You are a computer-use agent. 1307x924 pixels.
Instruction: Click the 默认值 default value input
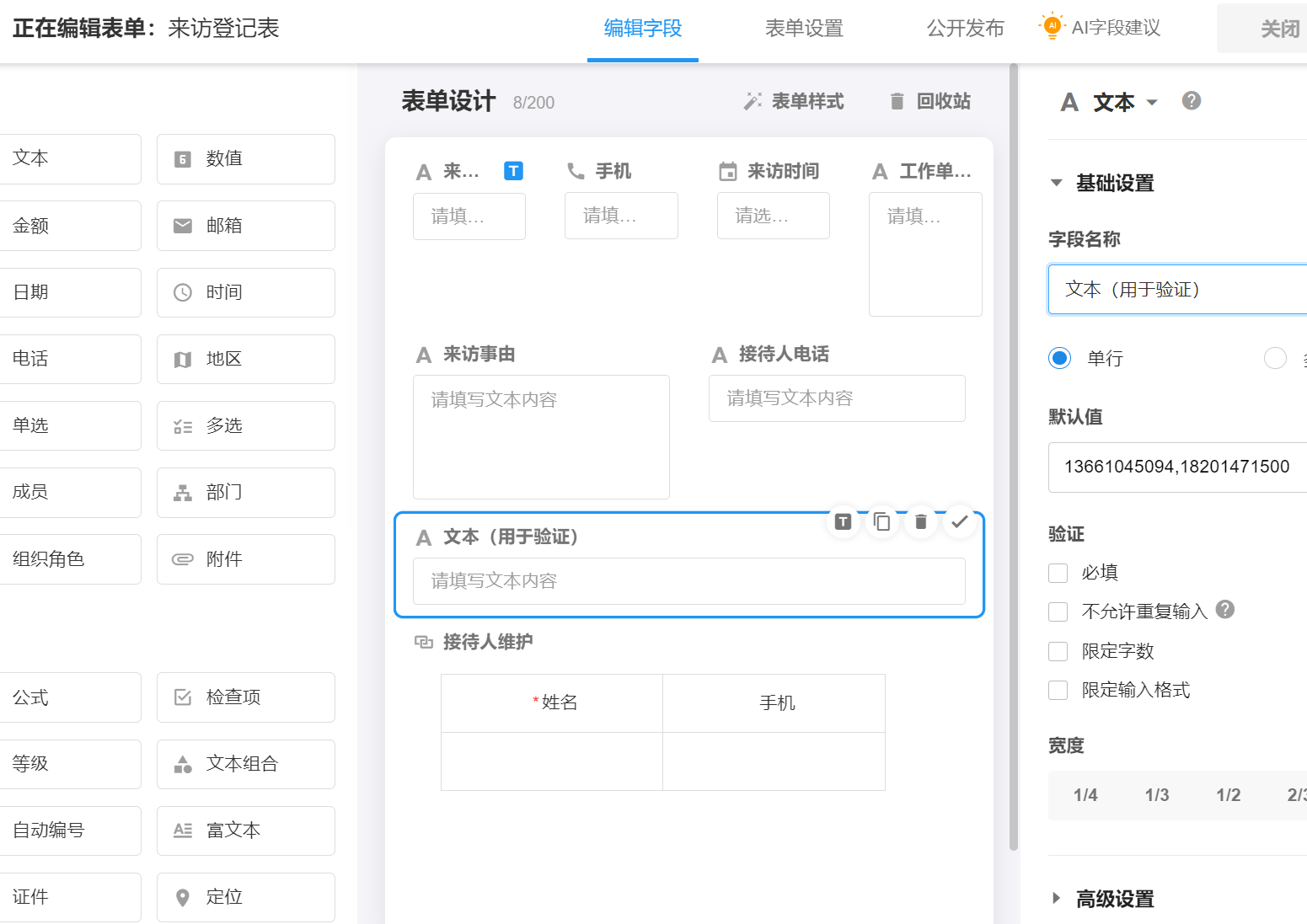(x=1176, y=467)
